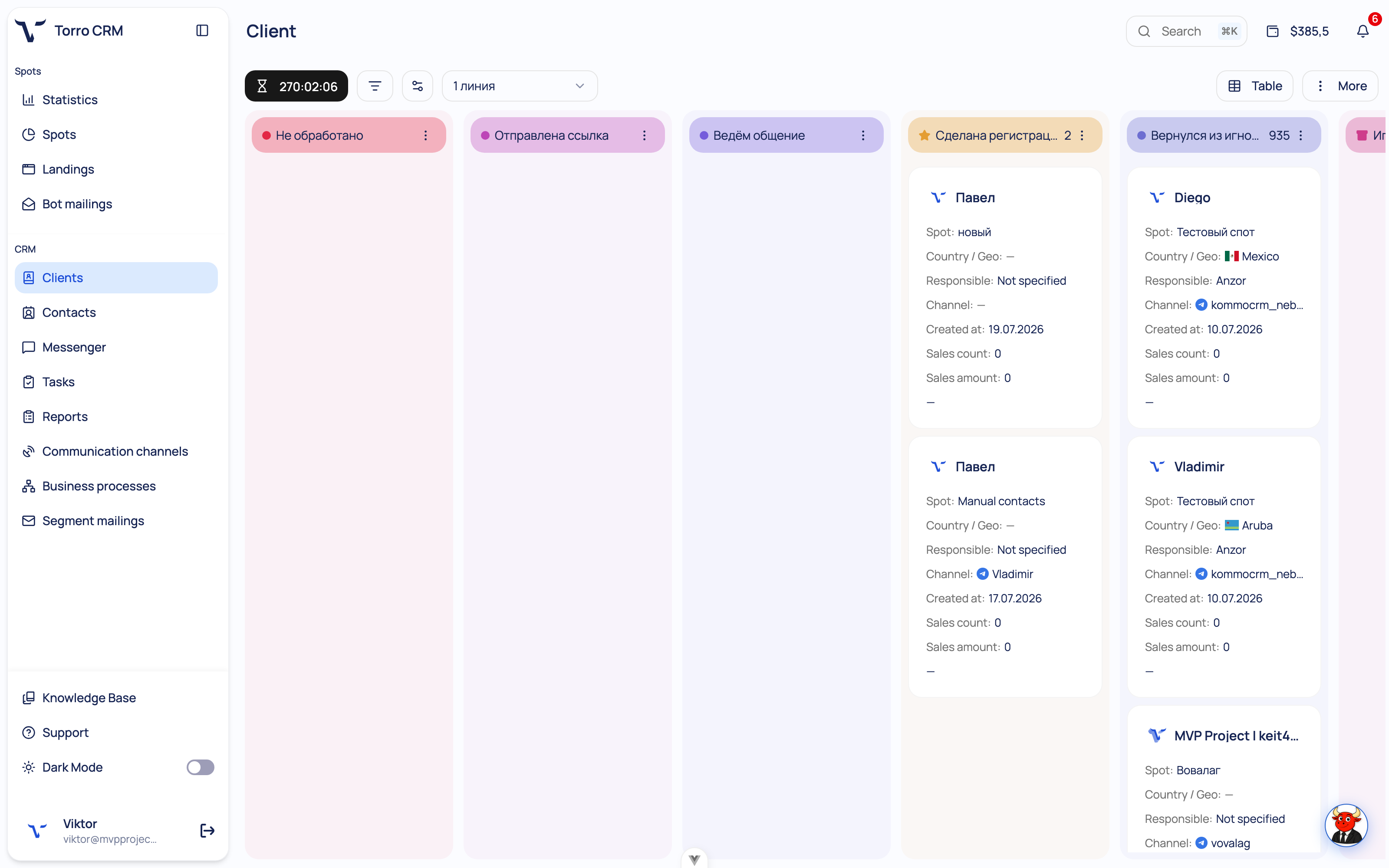Open the filter lines icon button
The height and width of the screenshot is (868, 1389).
coord(375,86)
